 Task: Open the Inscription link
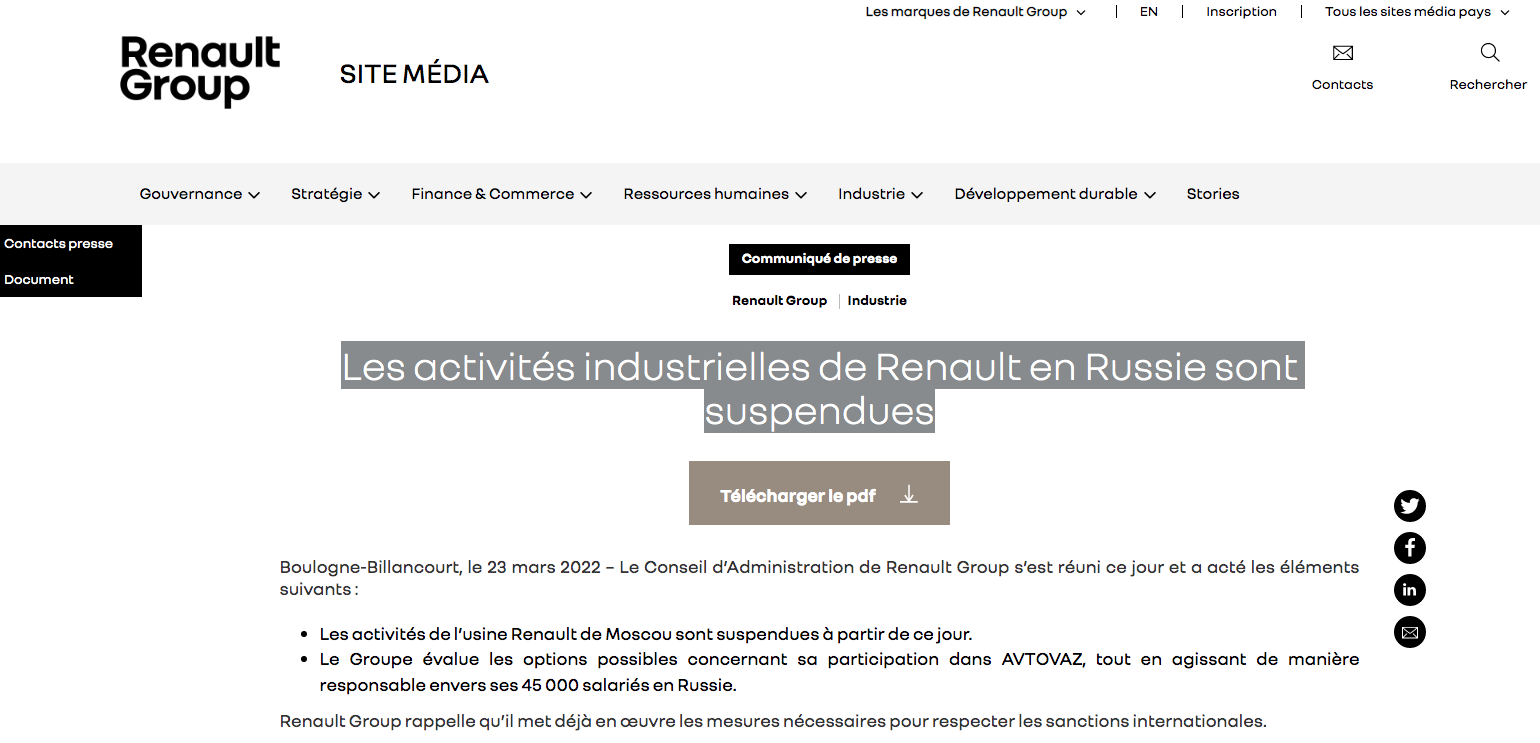[x=1241, y=12]
